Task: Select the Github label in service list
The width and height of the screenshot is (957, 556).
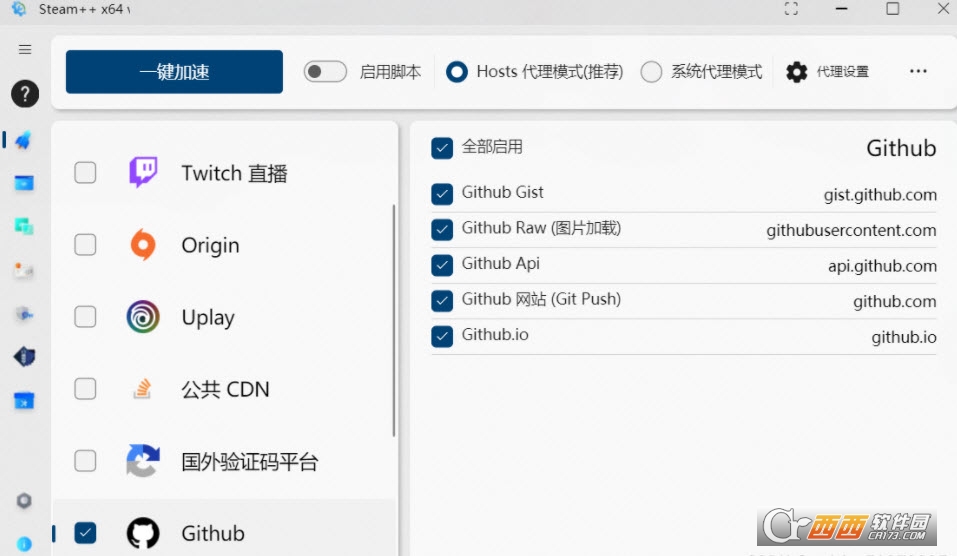Action: [213, 533]
